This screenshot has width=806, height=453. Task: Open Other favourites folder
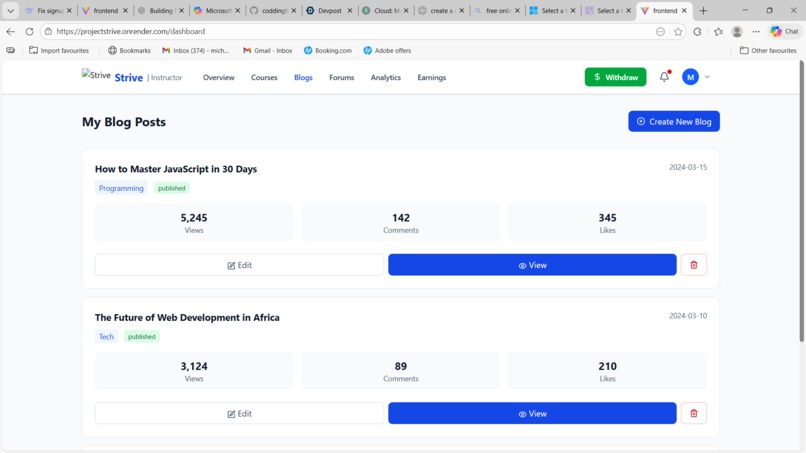pos(768,50)
